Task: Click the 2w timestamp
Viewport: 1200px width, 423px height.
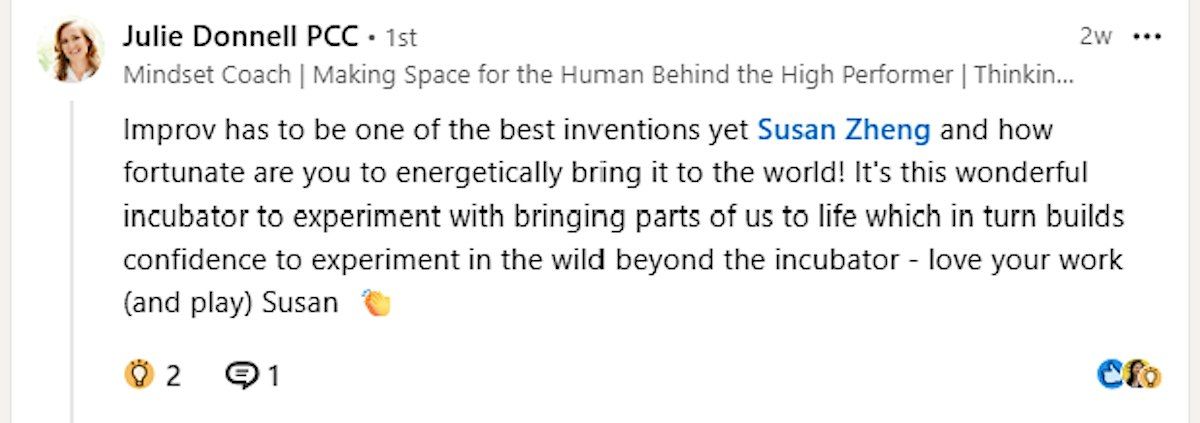Action: (1096, 37)
